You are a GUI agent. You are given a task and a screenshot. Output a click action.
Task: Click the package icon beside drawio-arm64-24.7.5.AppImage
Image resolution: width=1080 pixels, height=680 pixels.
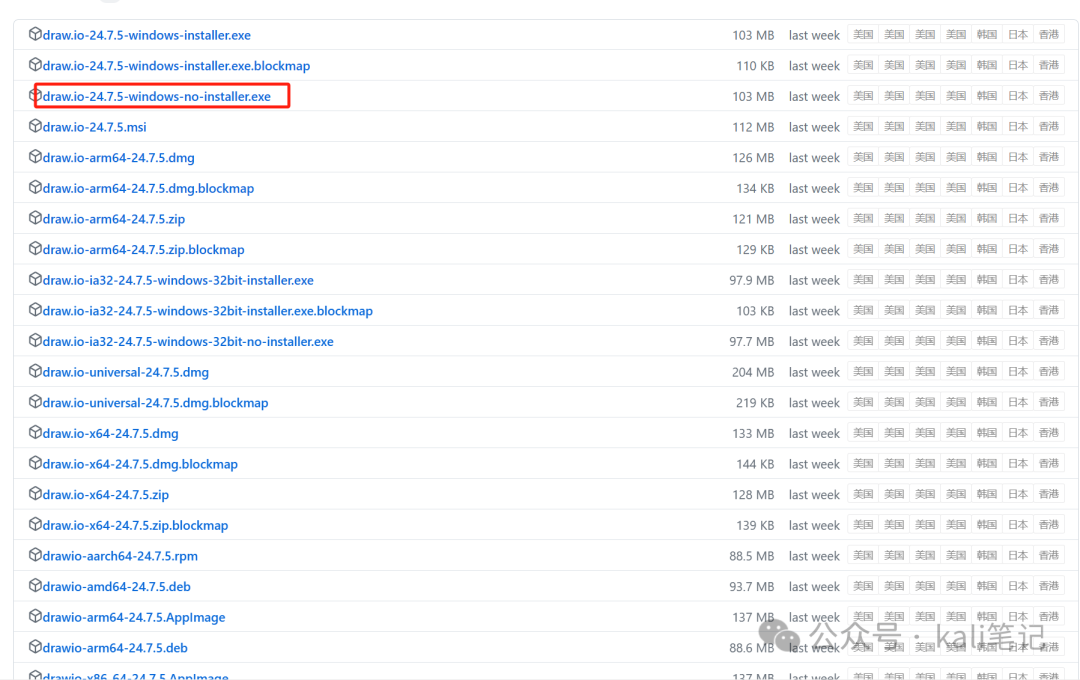coord(35,617)
